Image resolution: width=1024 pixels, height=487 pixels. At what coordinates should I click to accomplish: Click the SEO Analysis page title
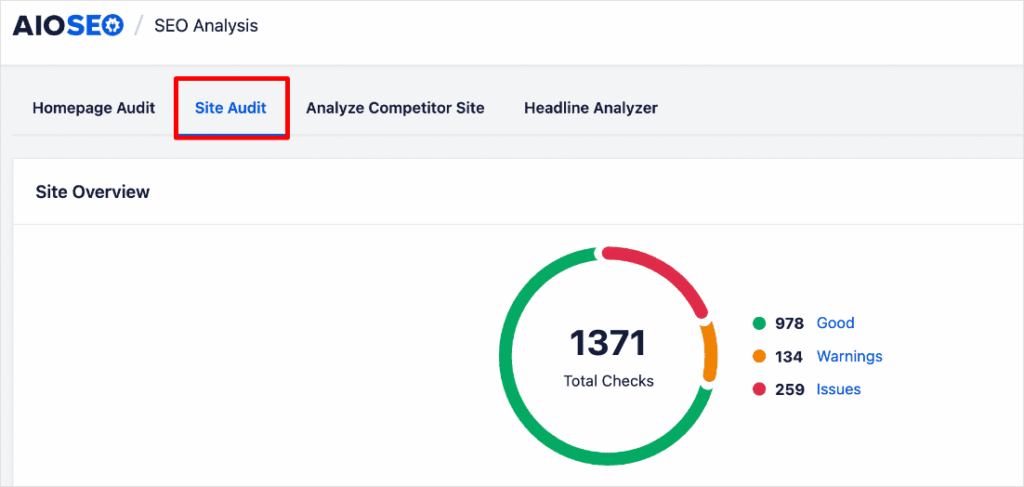click(x=206, y=26)
